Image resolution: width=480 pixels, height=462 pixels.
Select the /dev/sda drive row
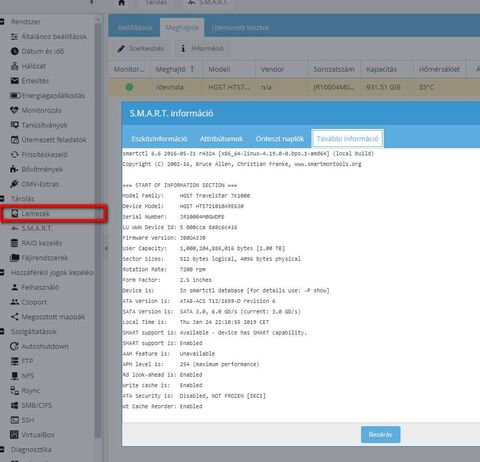(x=294, y=87)
